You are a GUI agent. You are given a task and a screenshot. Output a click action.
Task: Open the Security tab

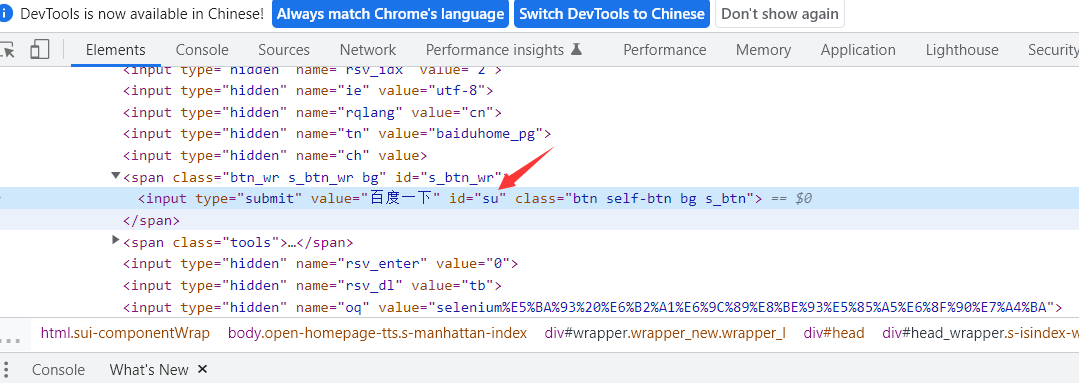pyautogui.click(x=1053, y=50)
